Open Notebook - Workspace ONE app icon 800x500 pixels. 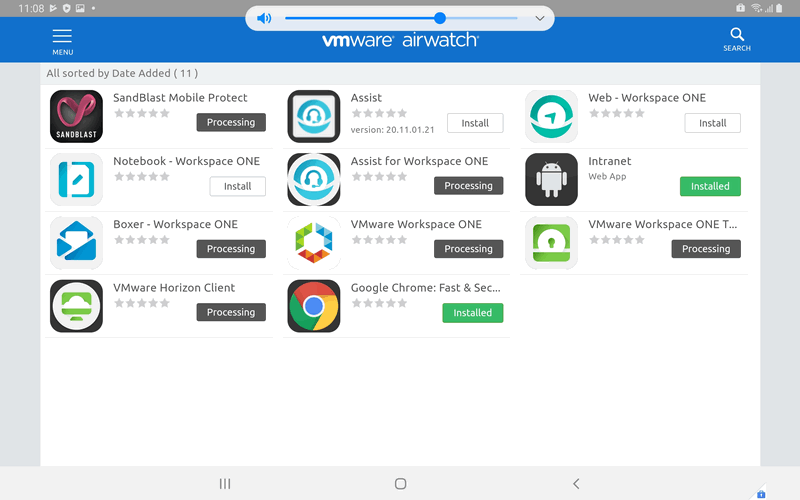pyautogui.click(x=77, y=180)
